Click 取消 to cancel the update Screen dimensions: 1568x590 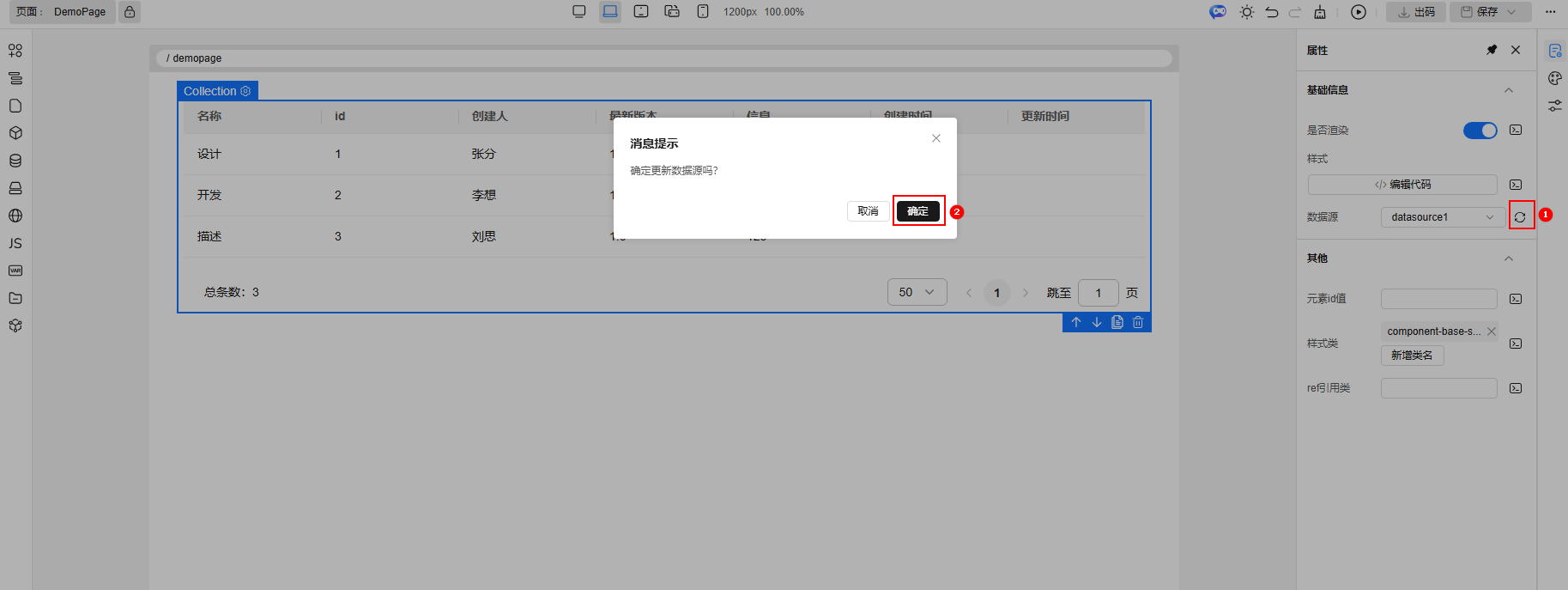[868, 211]
